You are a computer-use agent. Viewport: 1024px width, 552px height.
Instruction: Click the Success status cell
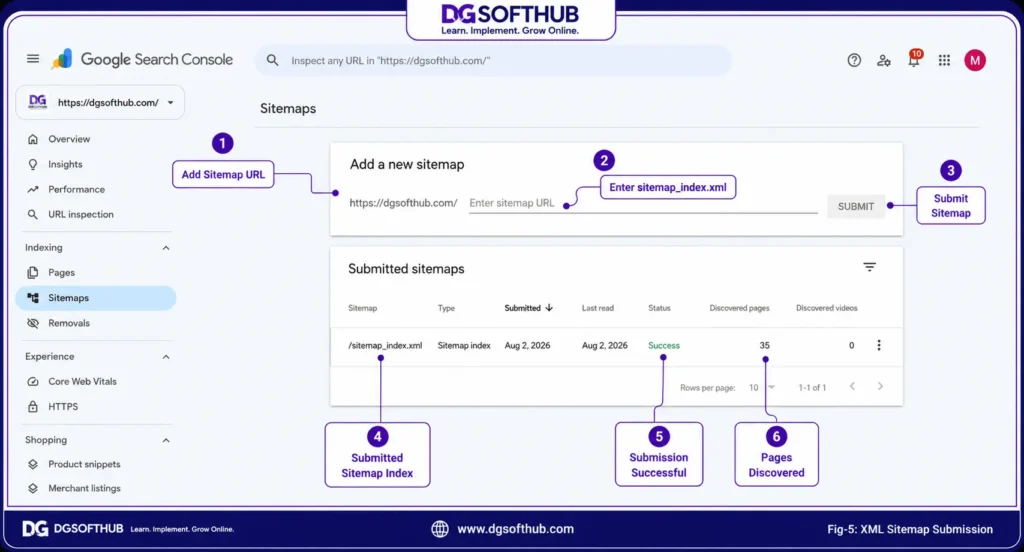[x=664, y=346]
